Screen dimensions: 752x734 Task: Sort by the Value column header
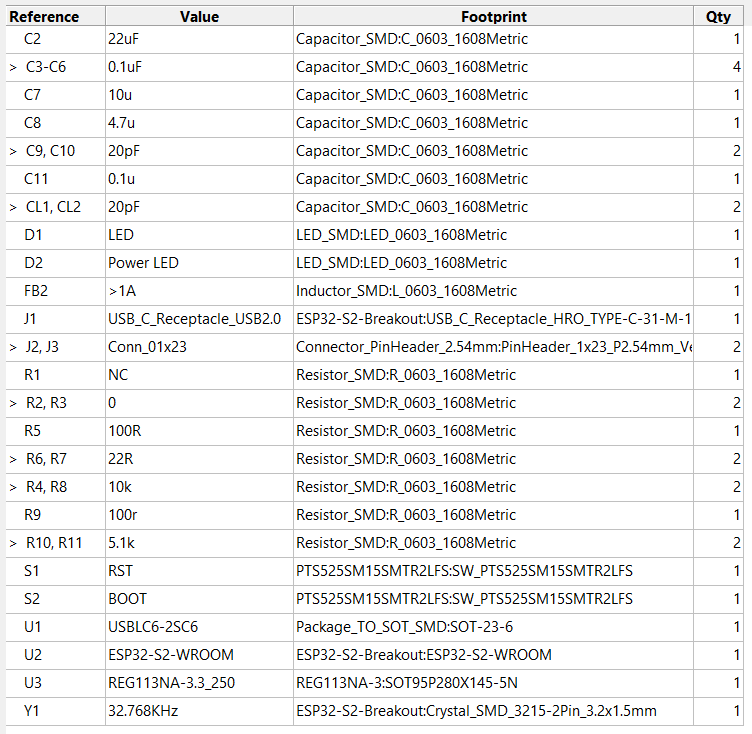[199, 17]
